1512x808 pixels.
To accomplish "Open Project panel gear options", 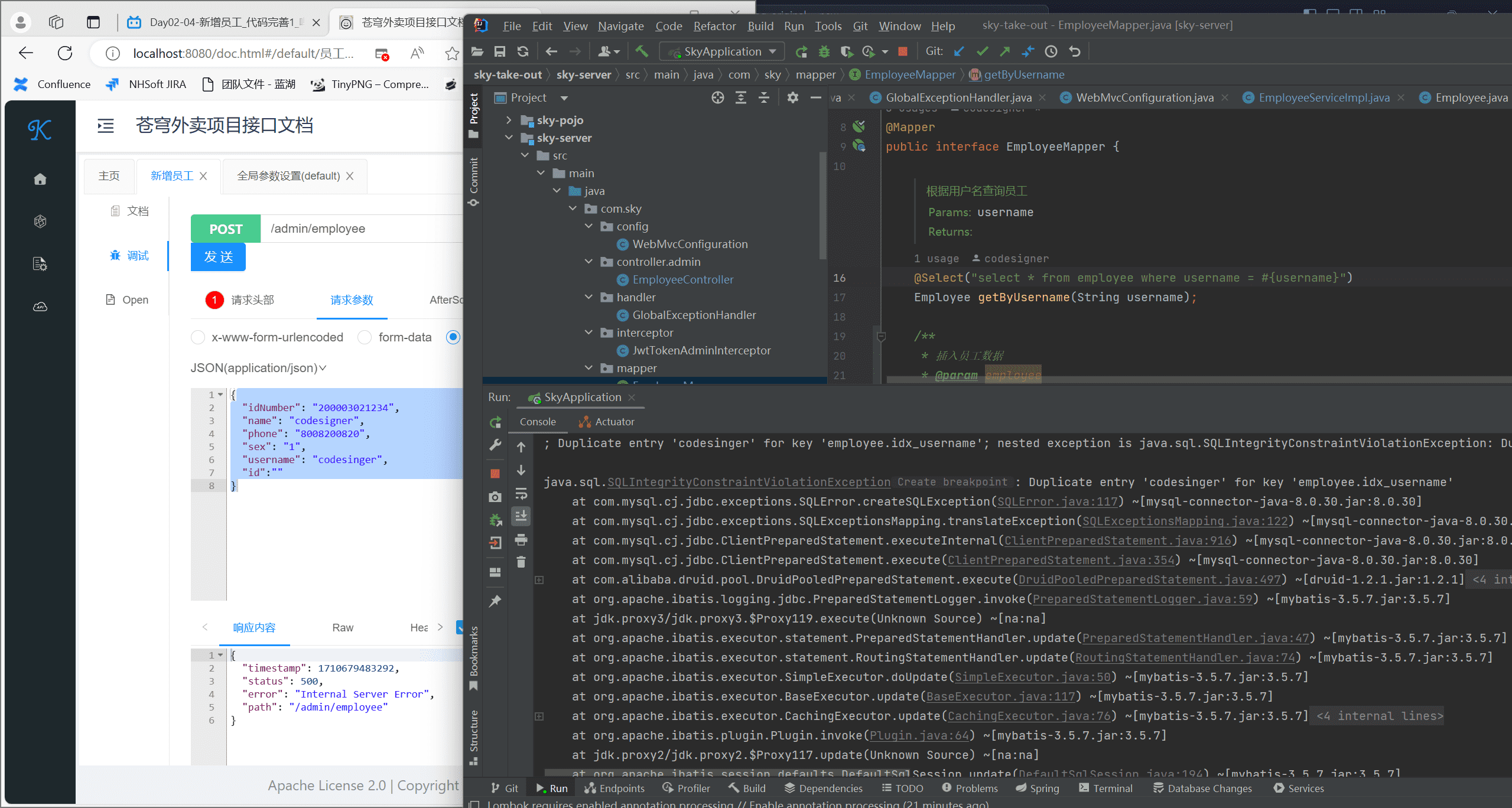I will pos(793,98).
